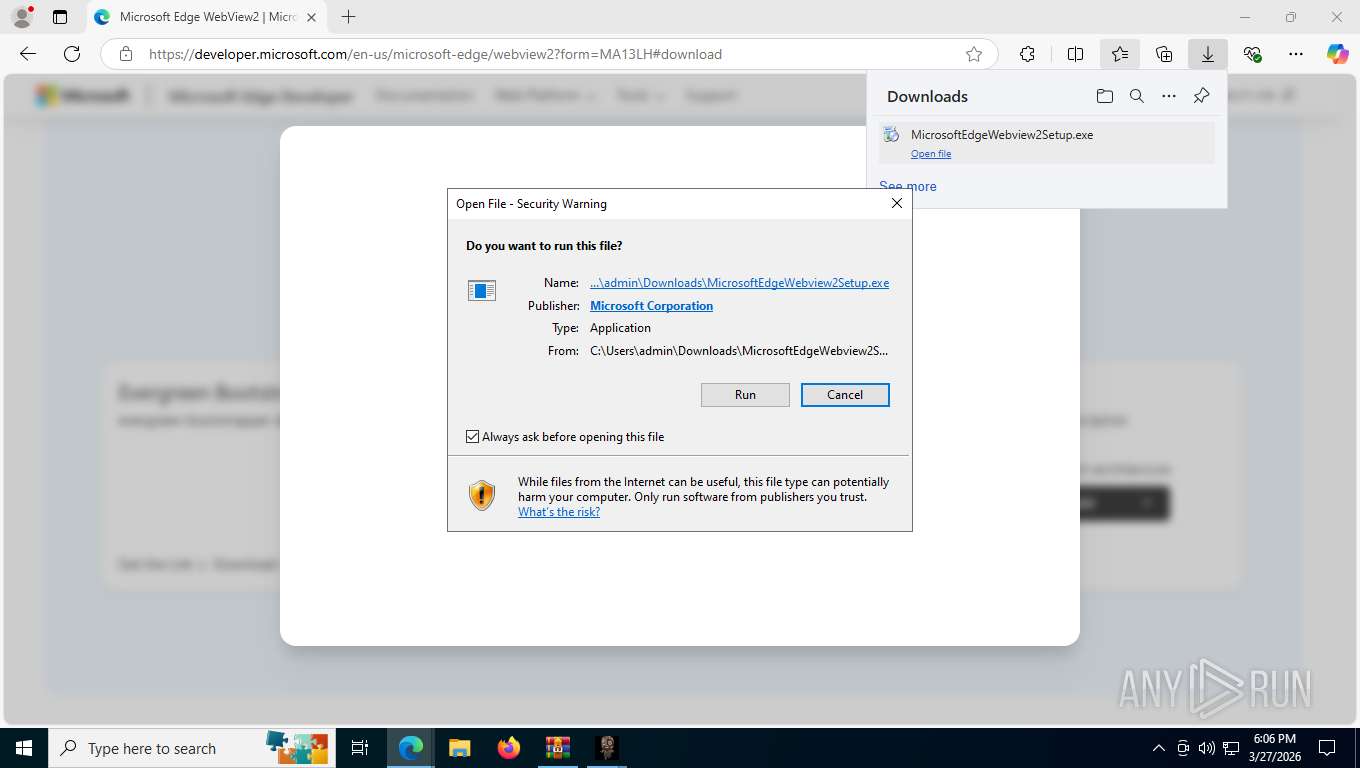Click the 'Do you want to run this file?' heading

(x=544, y=246)
